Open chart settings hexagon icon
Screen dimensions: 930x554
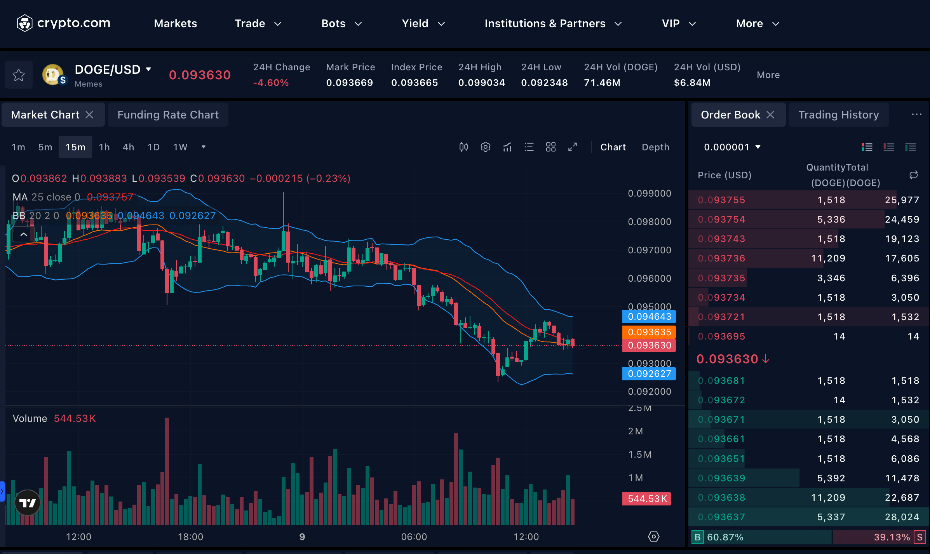point(485,147)
